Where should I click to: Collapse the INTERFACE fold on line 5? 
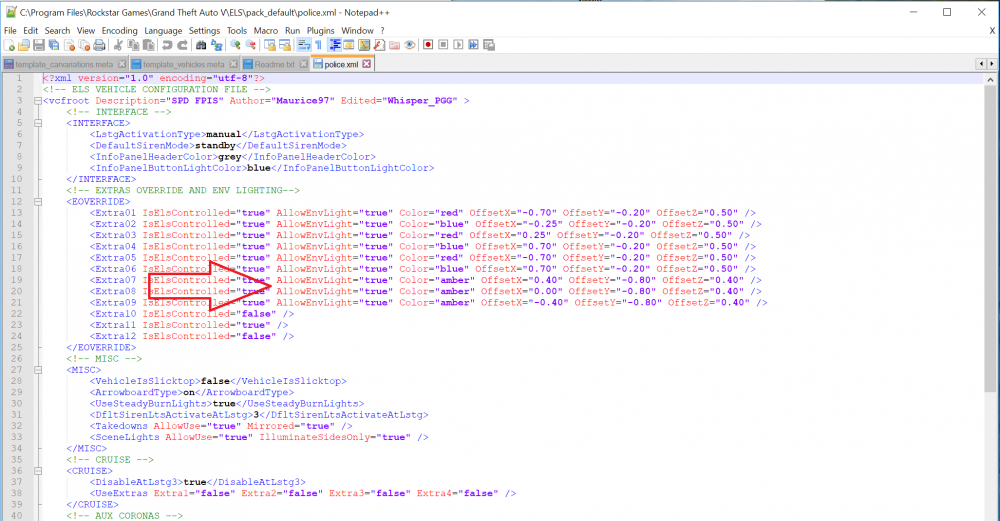(38, 123)
